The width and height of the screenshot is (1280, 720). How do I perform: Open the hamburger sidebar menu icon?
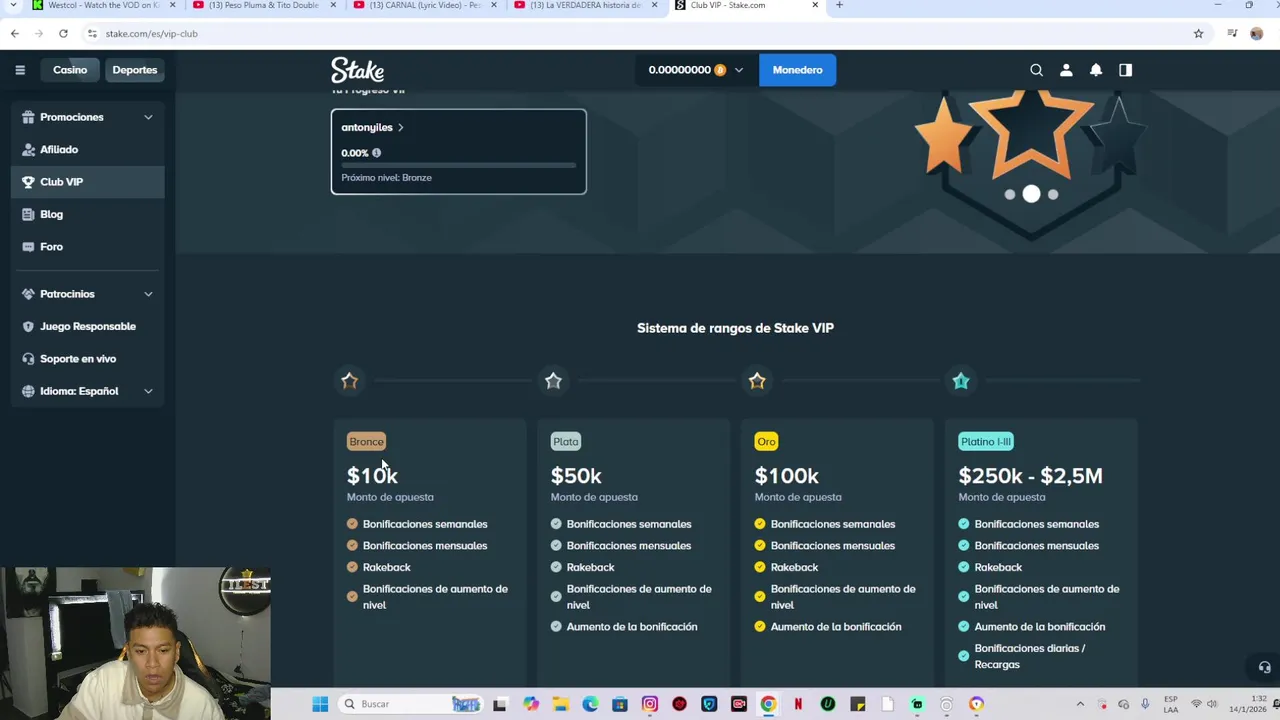click(20, 70)
